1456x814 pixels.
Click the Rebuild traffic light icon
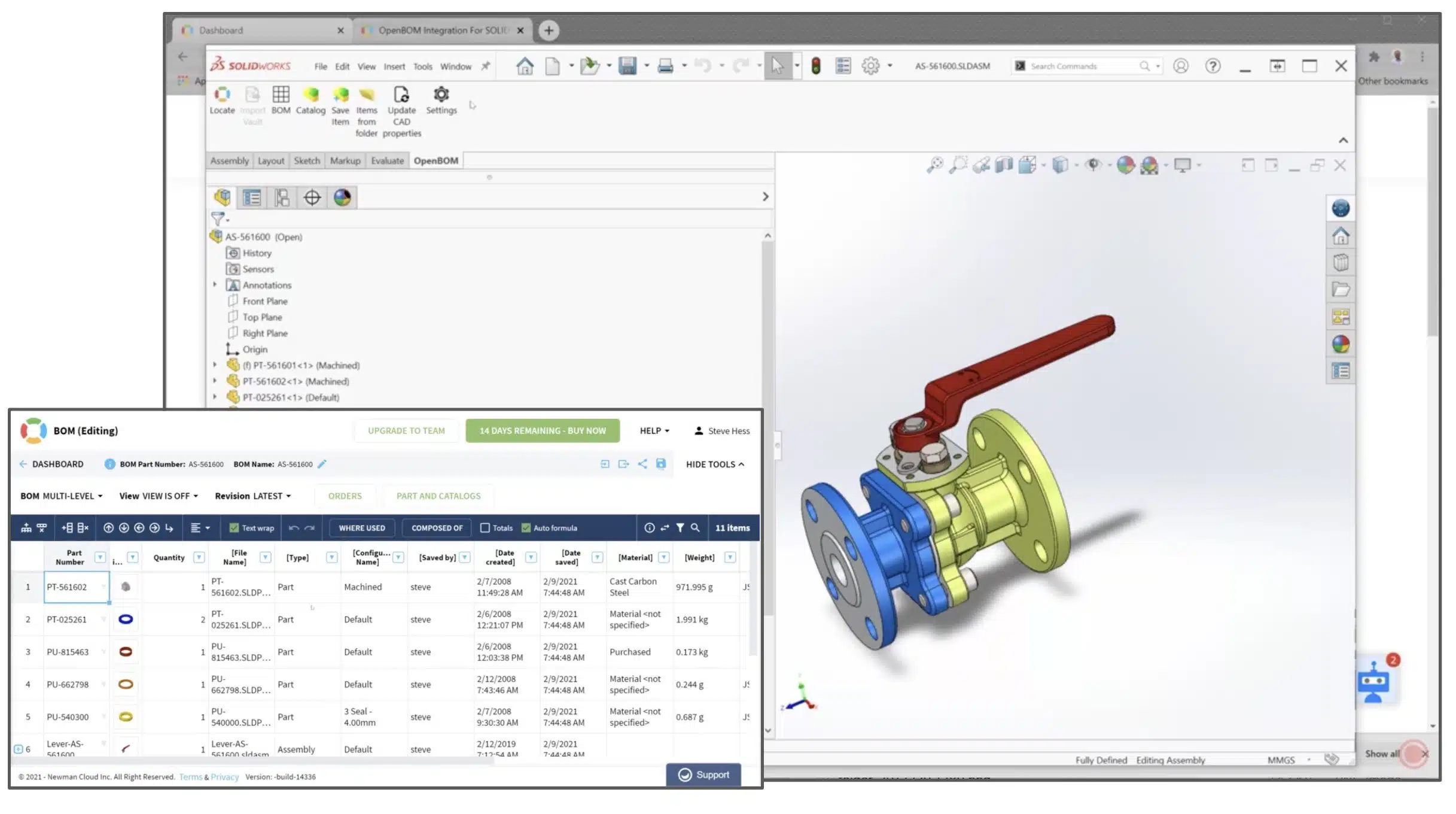click(x=816, y=66)
